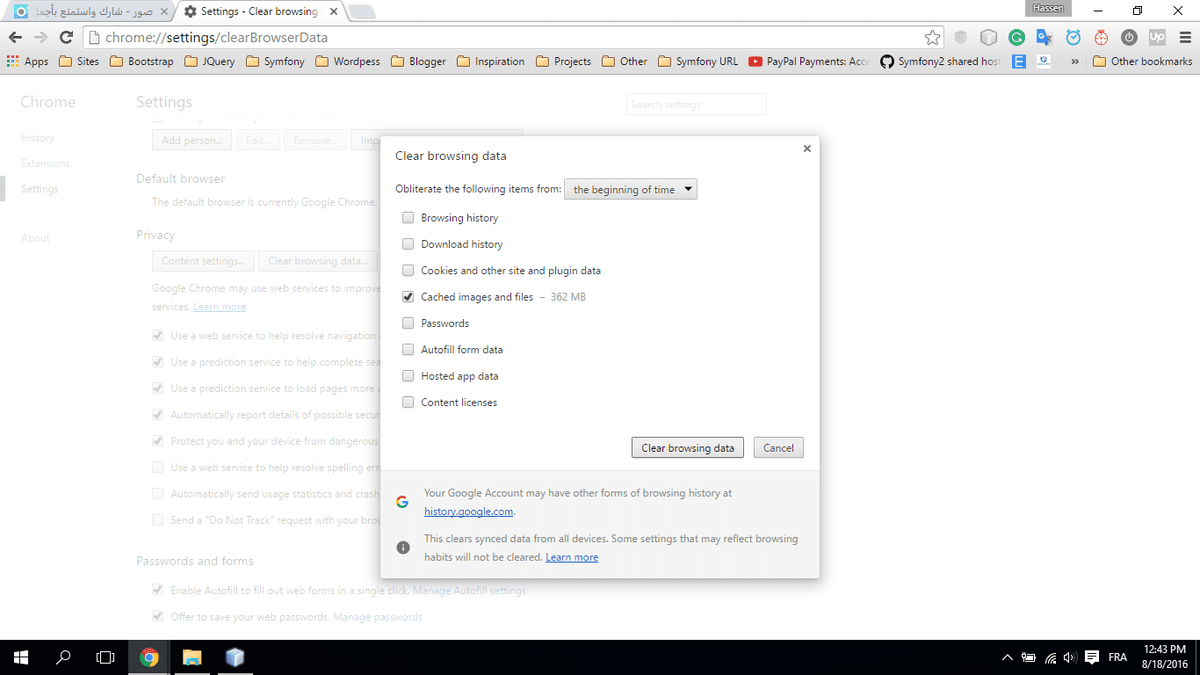Screen dimensions: 1200x675
Task: Follow the history.google.com link
Action: pyautogui.click(x=468, y=511)
